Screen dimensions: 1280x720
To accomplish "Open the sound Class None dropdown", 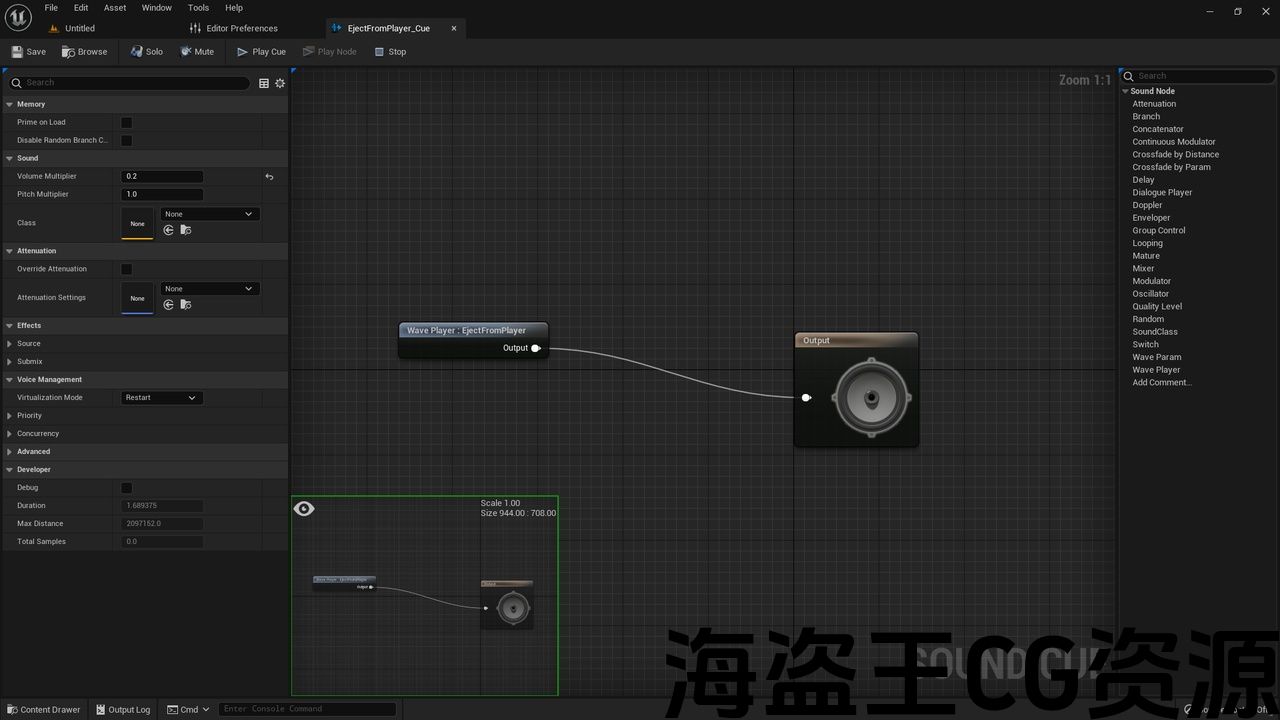I will coord(209,214).
